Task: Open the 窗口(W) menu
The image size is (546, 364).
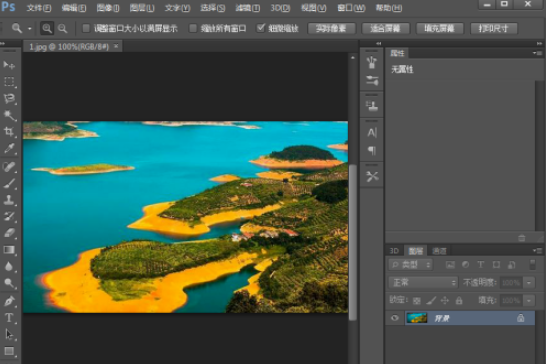Action: (x=351, y=8)
